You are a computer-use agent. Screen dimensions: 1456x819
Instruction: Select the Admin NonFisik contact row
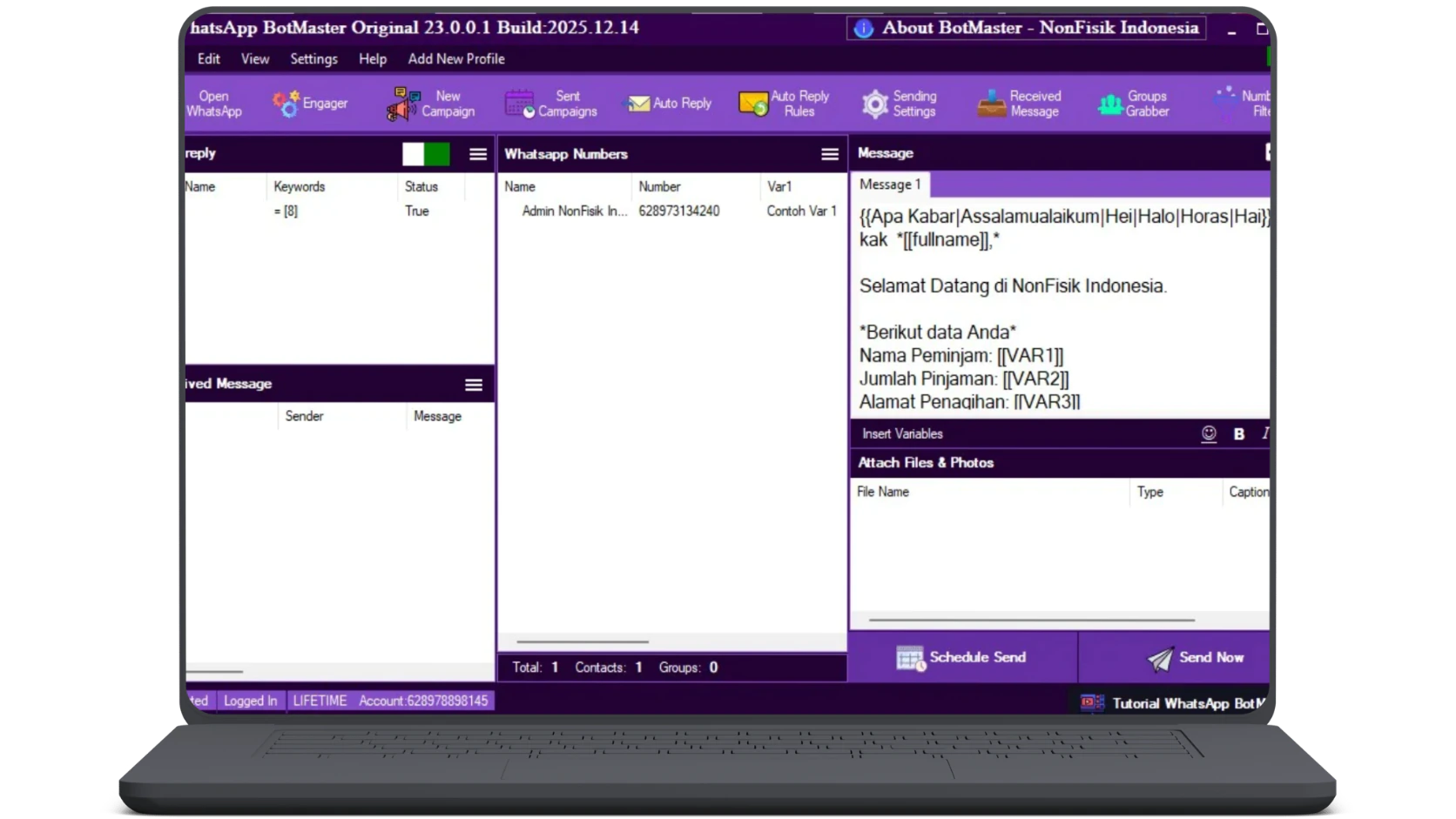671,211
